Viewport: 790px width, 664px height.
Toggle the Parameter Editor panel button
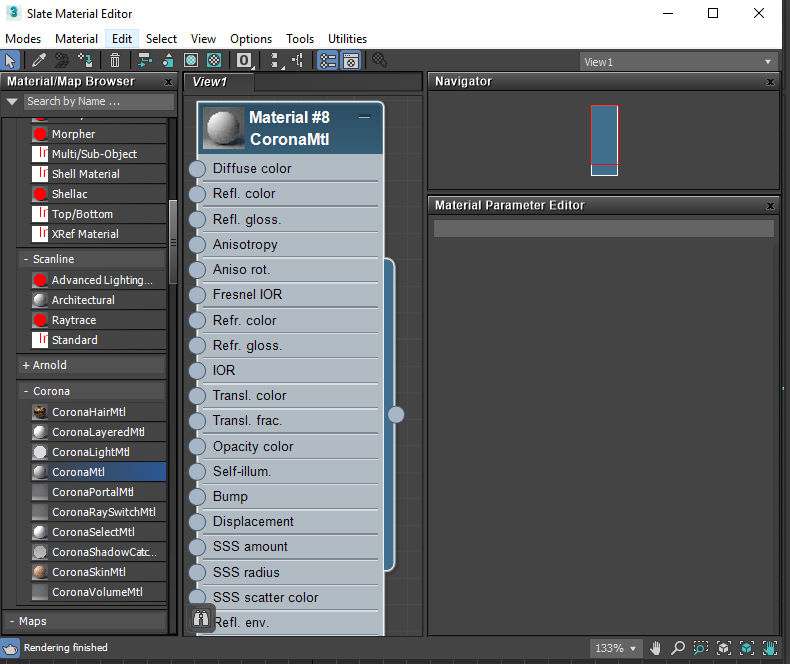pos(351,61)
